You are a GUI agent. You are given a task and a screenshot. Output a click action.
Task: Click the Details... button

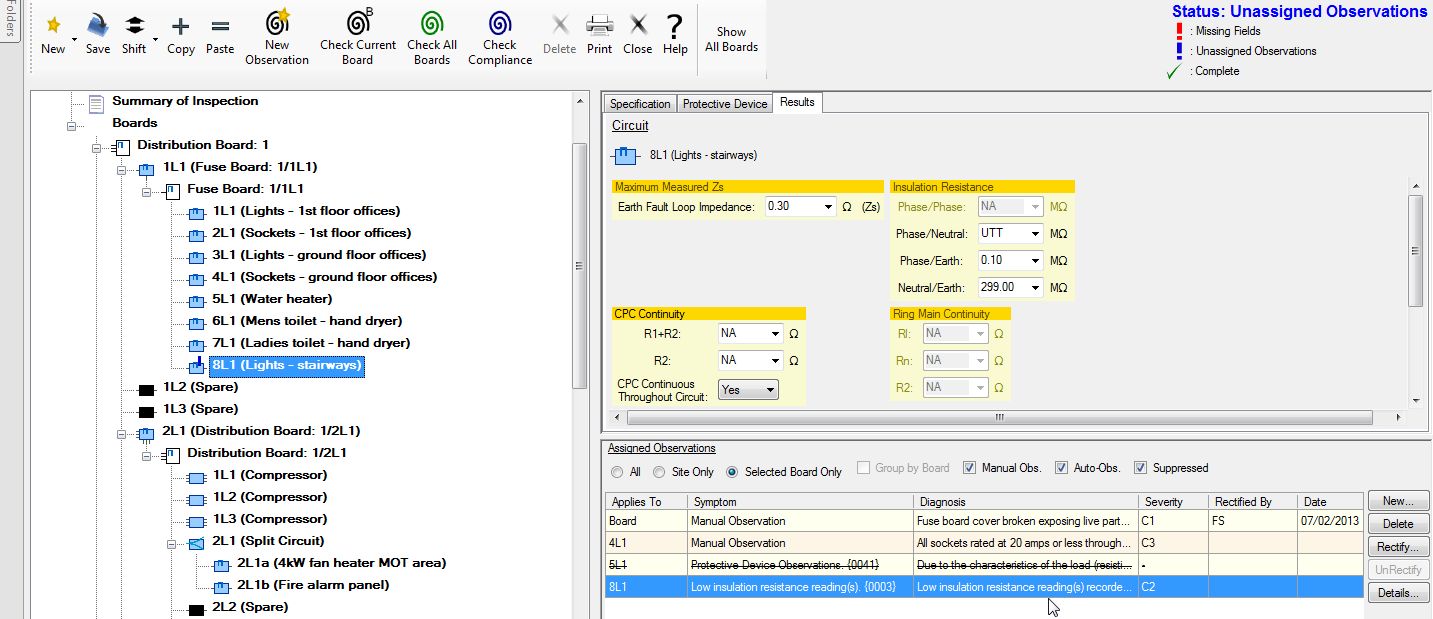click(1398, 593)
